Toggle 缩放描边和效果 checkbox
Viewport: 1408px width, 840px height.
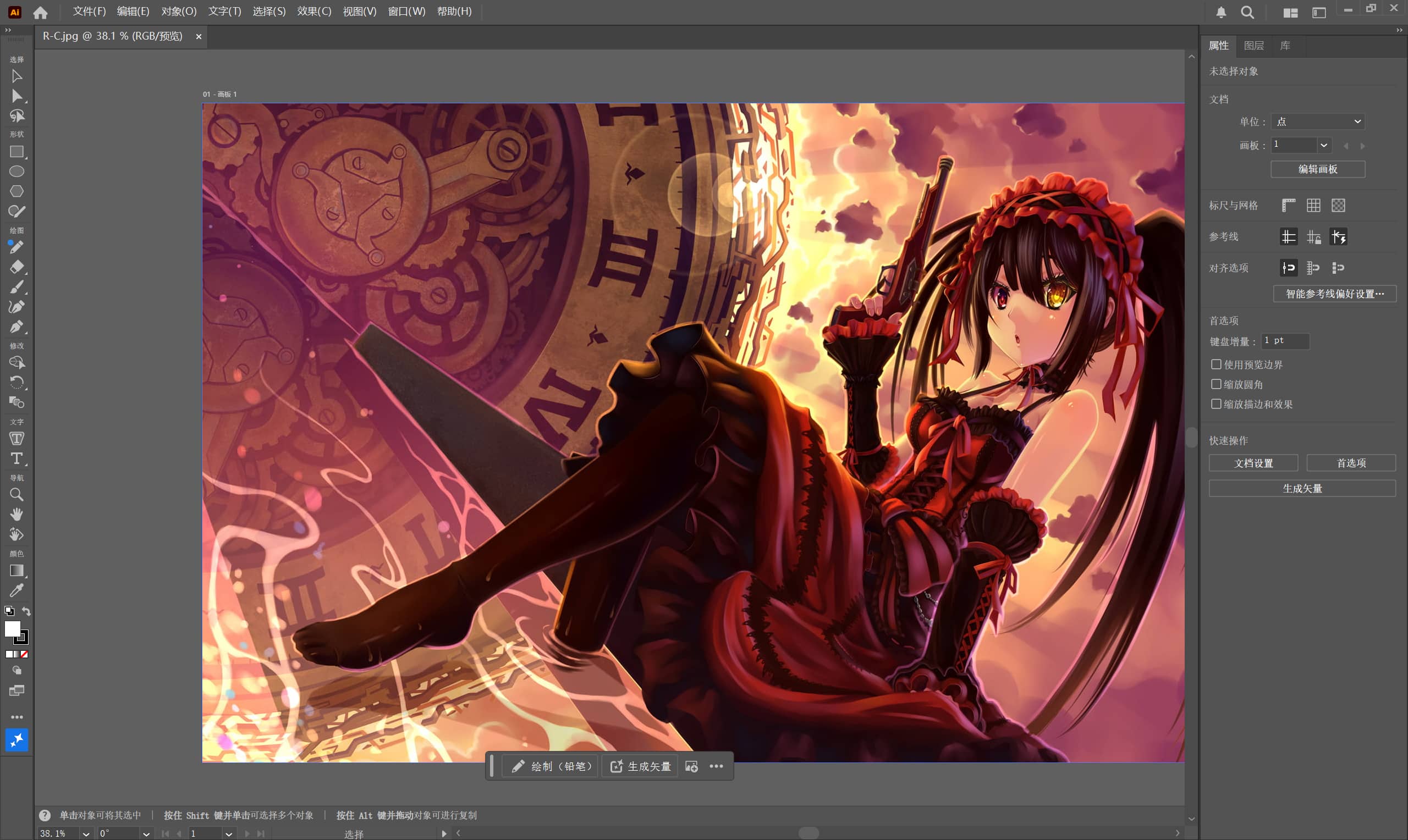click(x=1215, y=404)
